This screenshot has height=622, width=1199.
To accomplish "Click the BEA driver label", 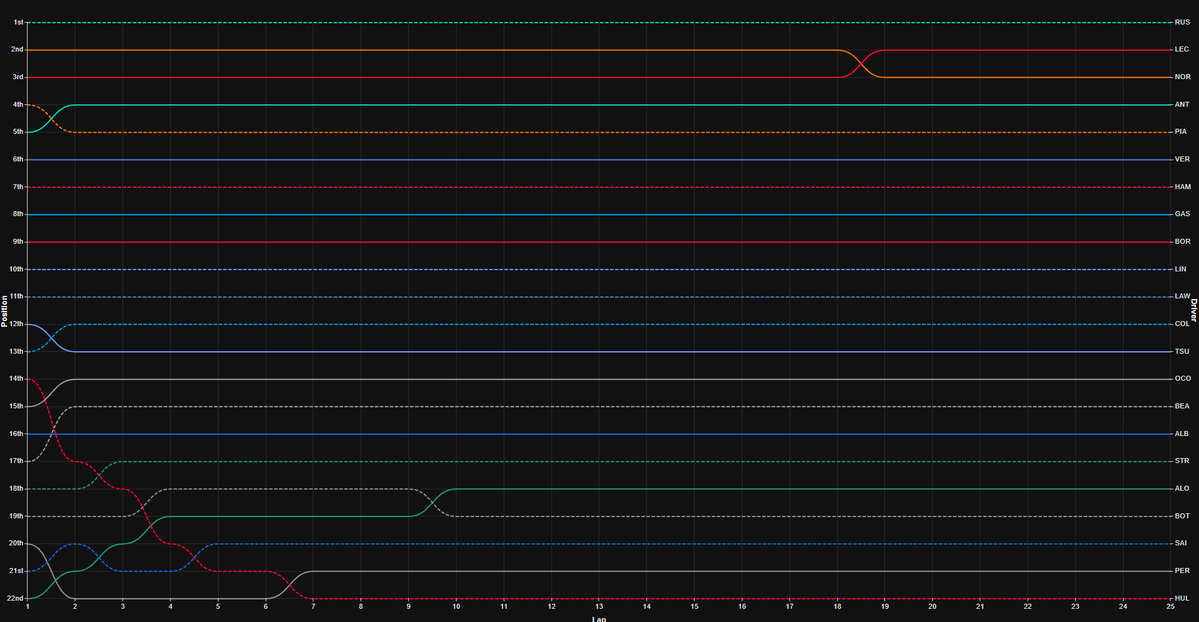I will click(1182, 406).
